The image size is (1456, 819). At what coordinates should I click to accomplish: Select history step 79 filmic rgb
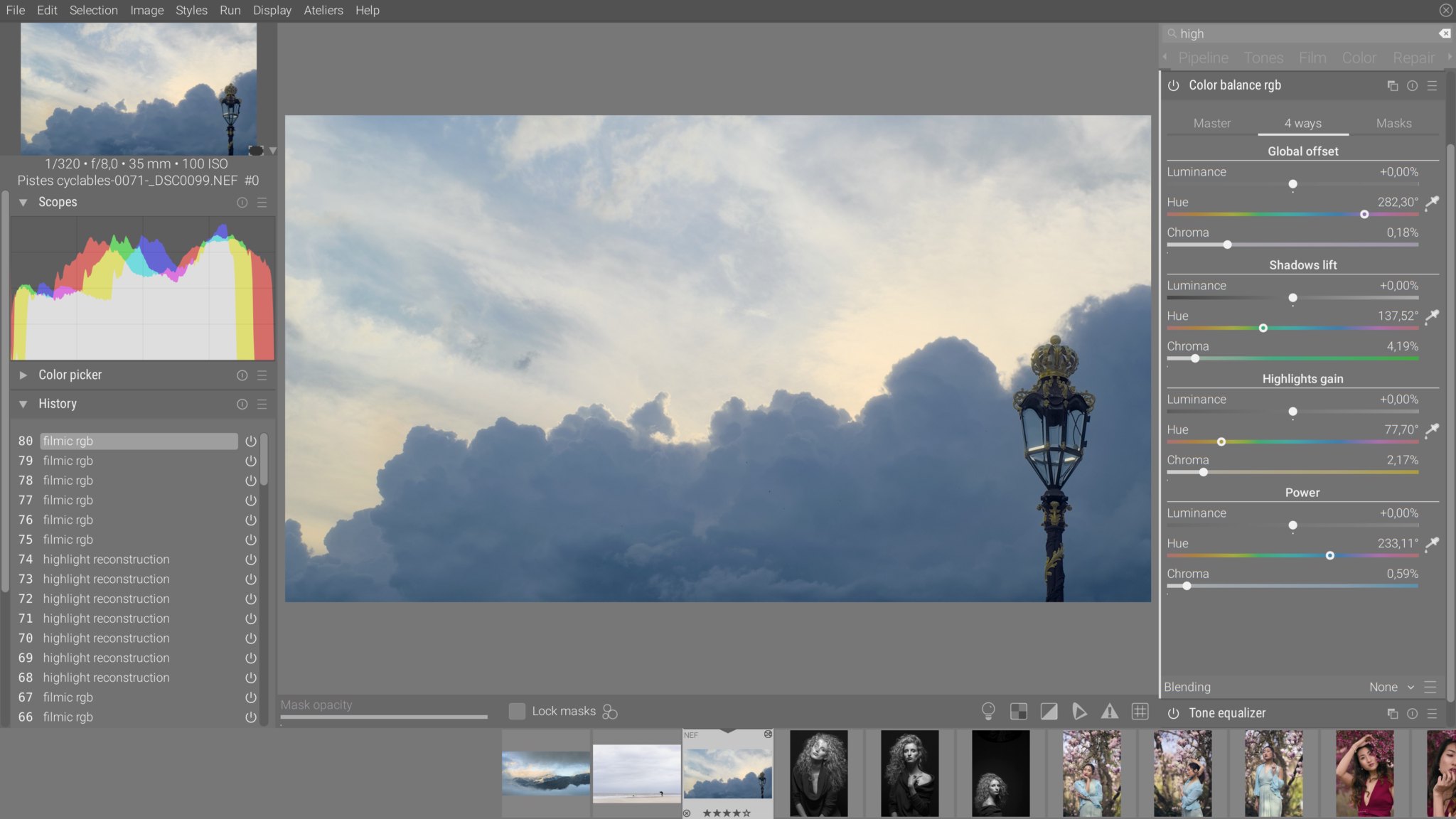point(68,461)
